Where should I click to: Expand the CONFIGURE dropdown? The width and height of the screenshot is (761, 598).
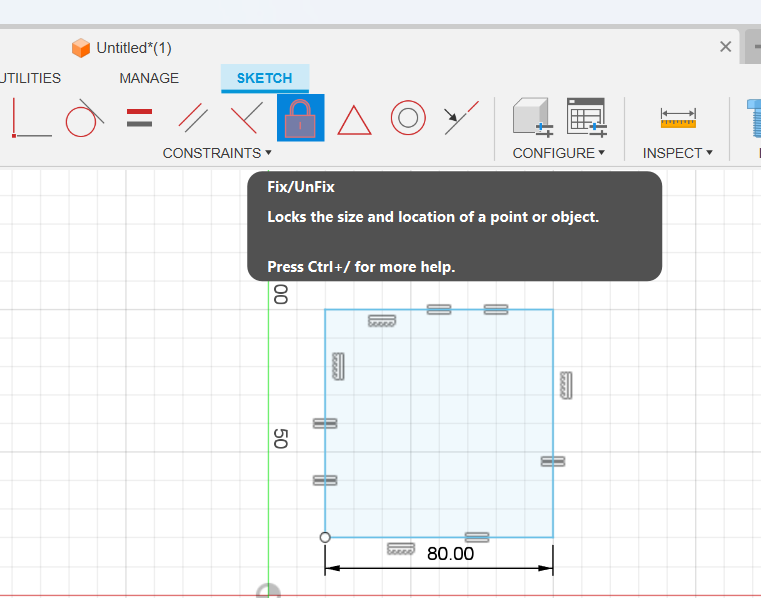point(559,153)
